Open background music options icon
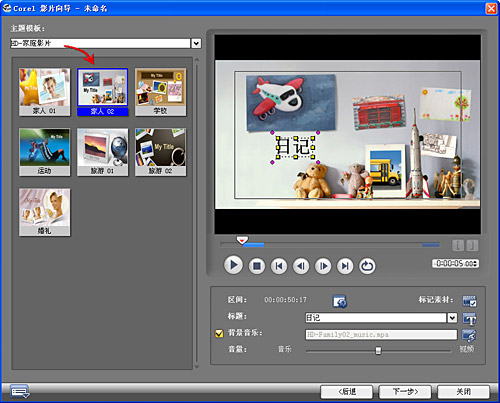This screenshot has width=500, height=403. (x=469, y=335)
